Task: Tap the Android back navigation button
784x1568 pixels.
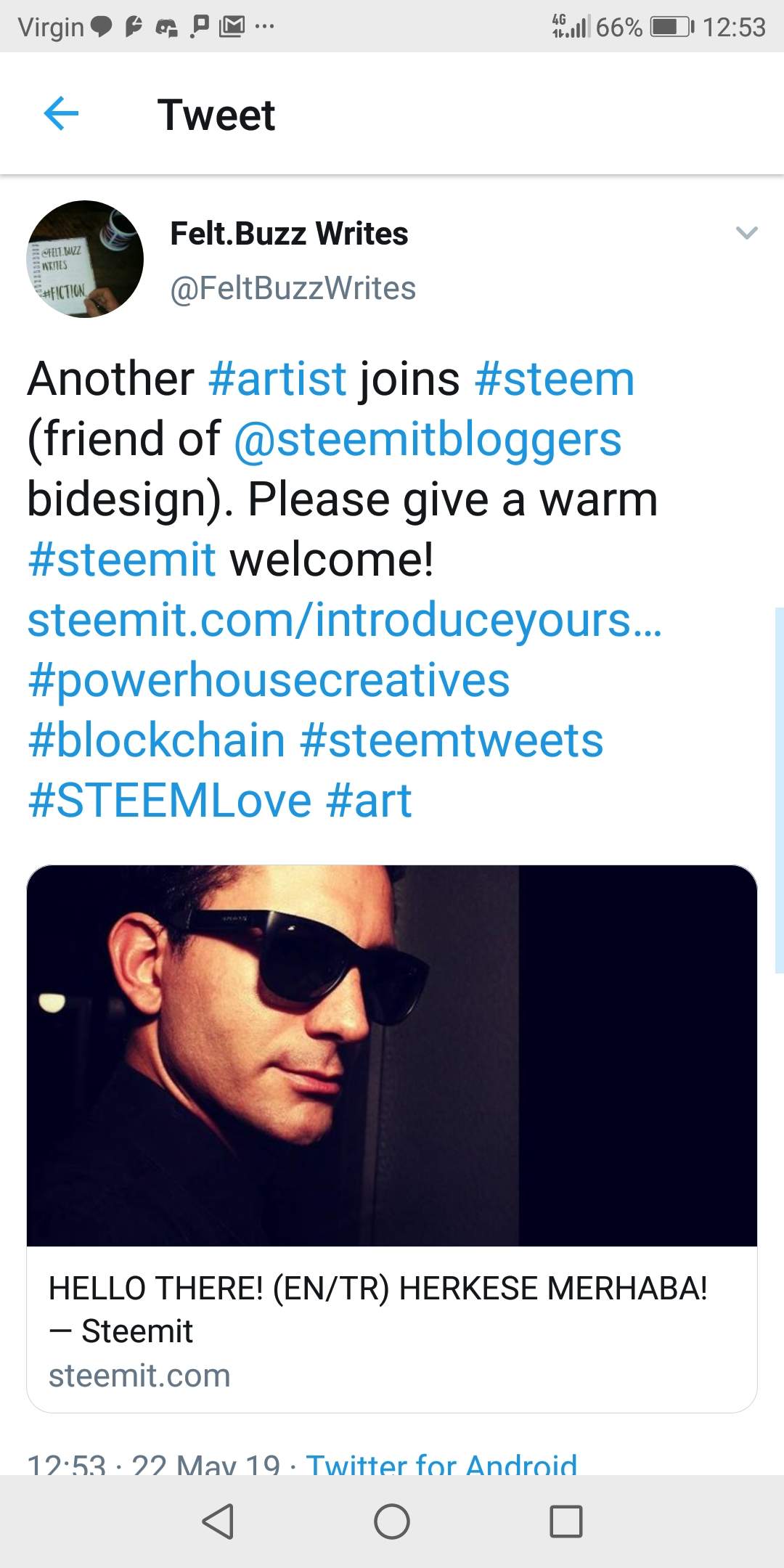Action: tap(218, 1521)
